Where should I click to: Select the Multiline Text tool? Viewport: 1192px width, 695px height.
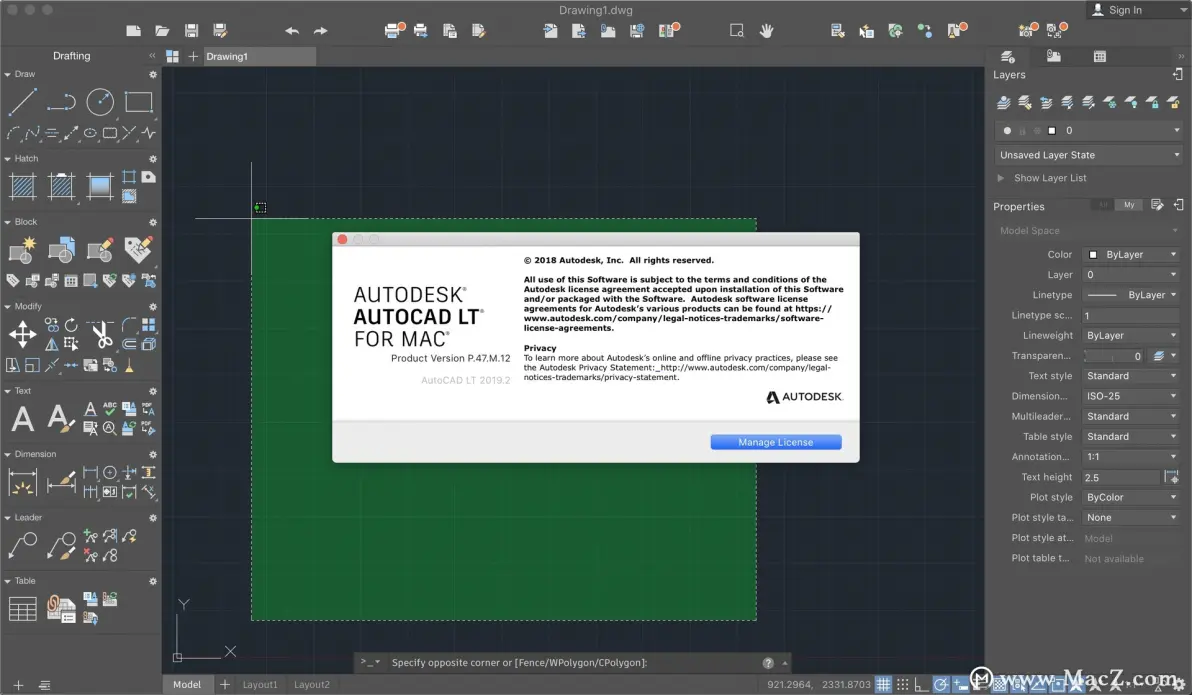point(23,418)
